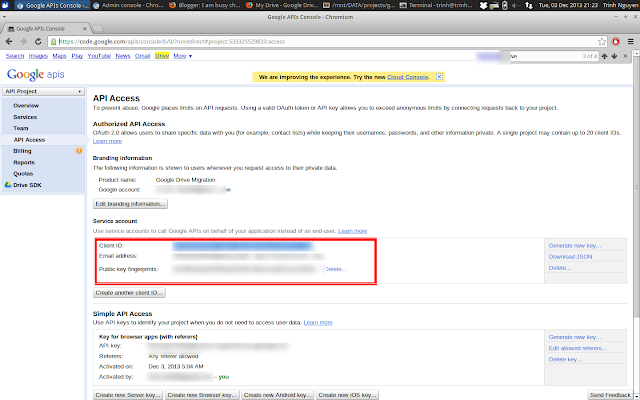Click the padlock site security icon
Viewport: 640px width, 400px height.
tap(53, 42)
